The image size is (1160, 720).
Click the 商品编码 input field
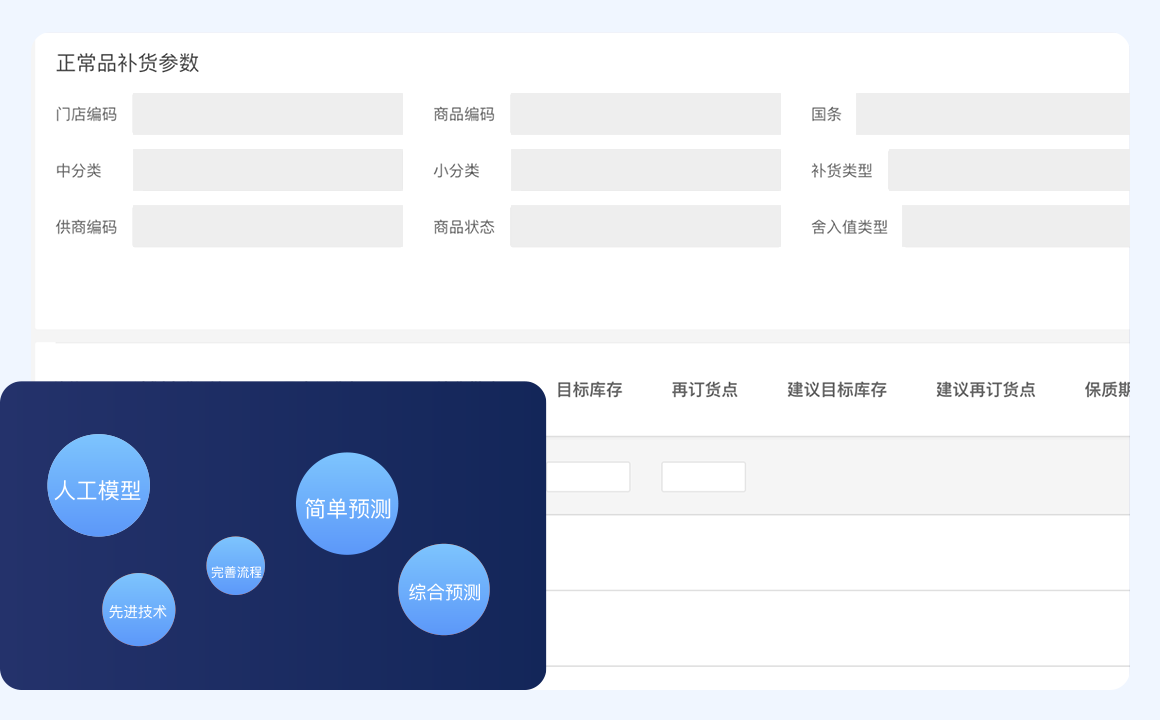pos(645,114)
